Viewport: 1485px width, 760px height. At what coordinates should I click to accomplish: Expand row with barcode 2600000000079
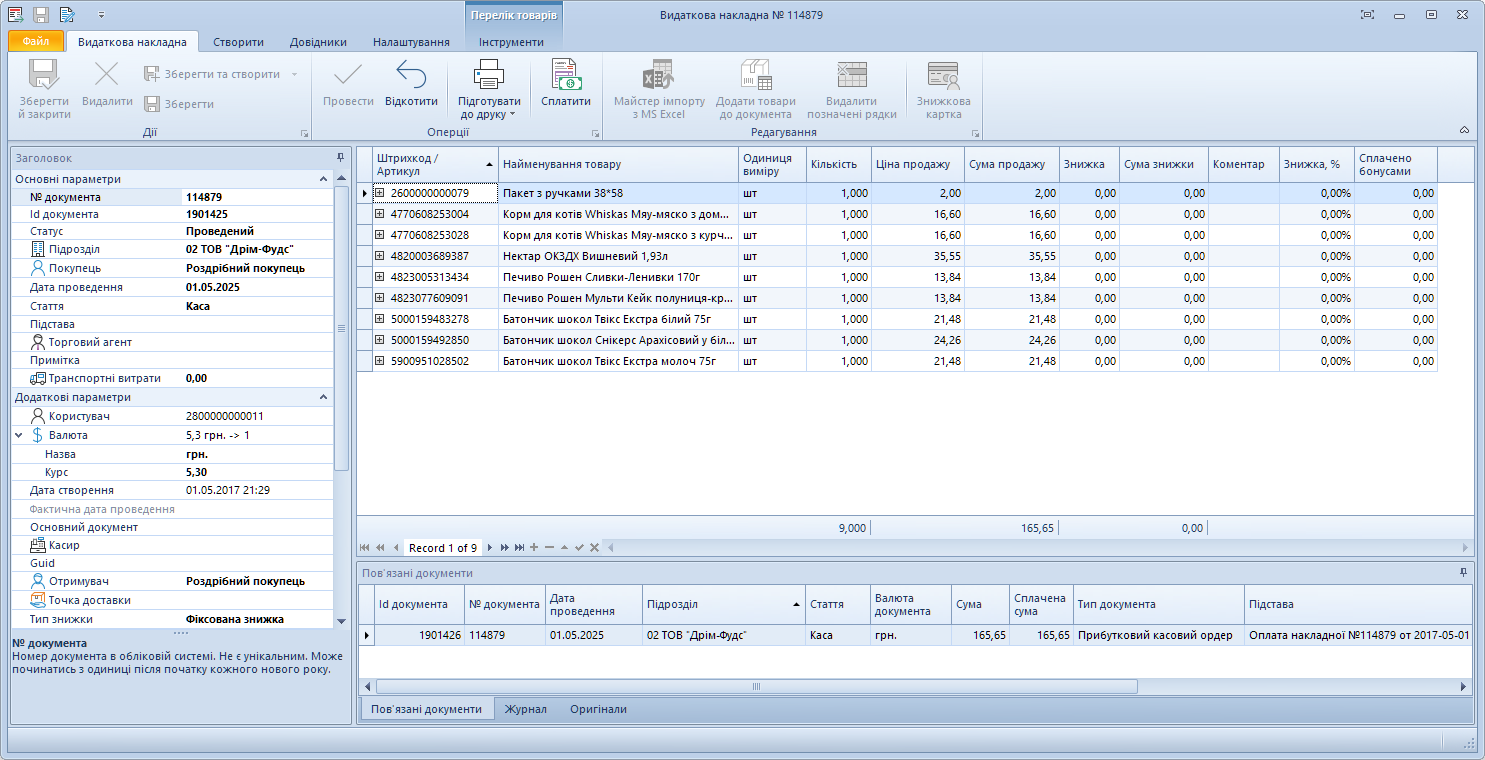tap(380, 193)
